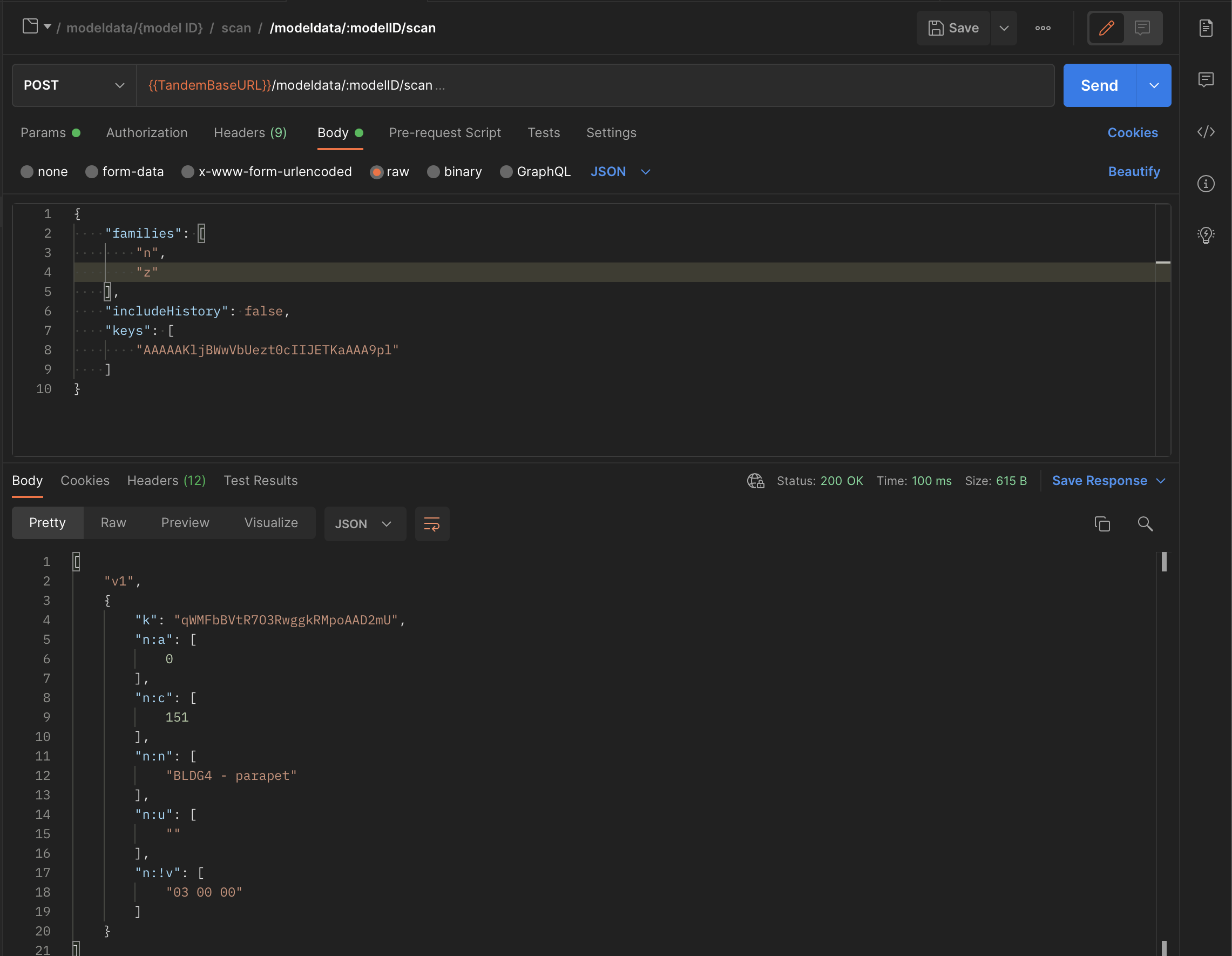Open the comments sidebar icon
This screenshot has width=1232, height=956.
pos(1206,79)
